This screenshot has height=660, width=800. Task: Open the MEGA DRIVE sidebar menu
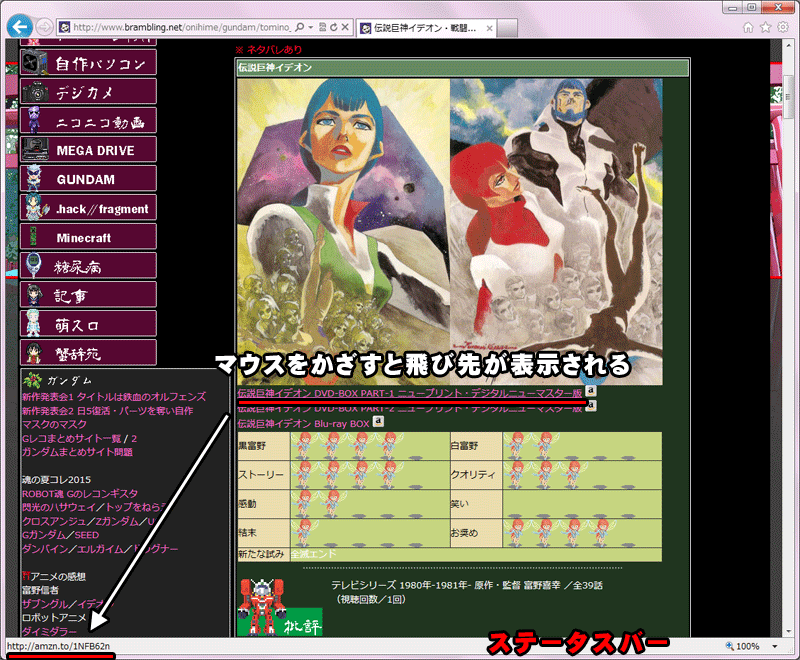88,149
